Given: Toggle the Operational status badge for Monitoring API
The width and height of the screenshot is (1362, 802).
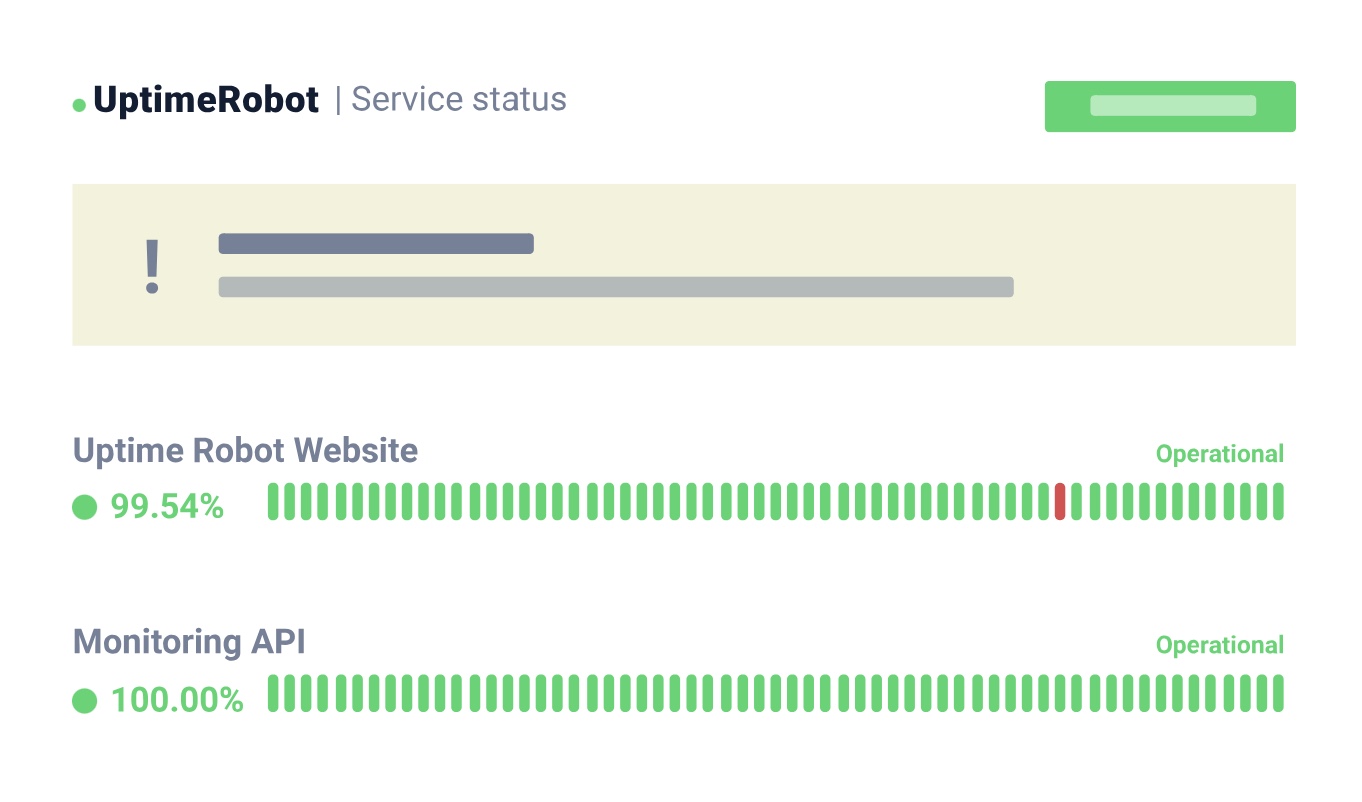Looking at the screenshot, I should pyautogui.click(x=1220, y=645).
